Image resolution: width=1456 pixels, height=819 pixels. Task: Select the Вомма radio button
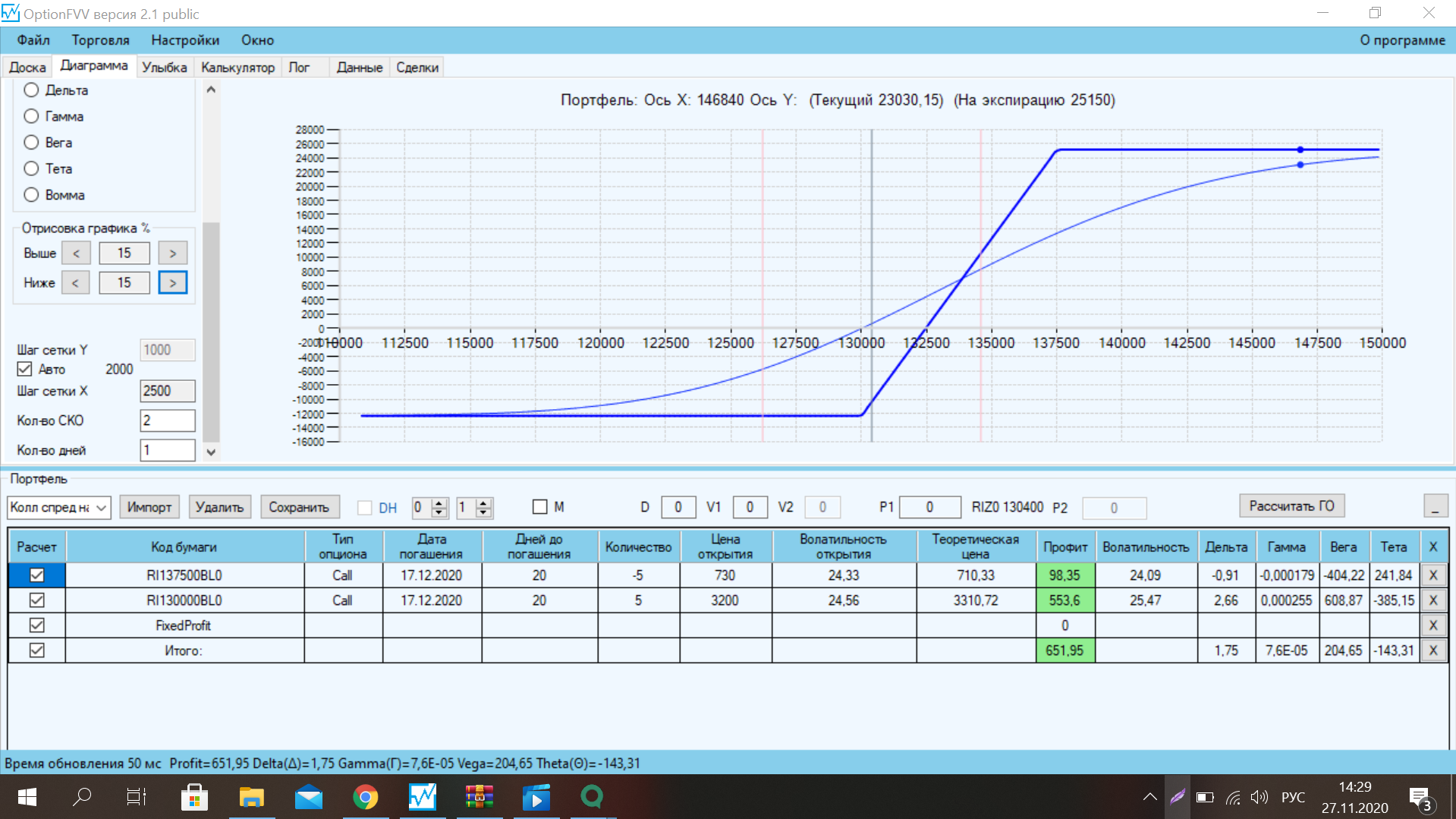31,195
